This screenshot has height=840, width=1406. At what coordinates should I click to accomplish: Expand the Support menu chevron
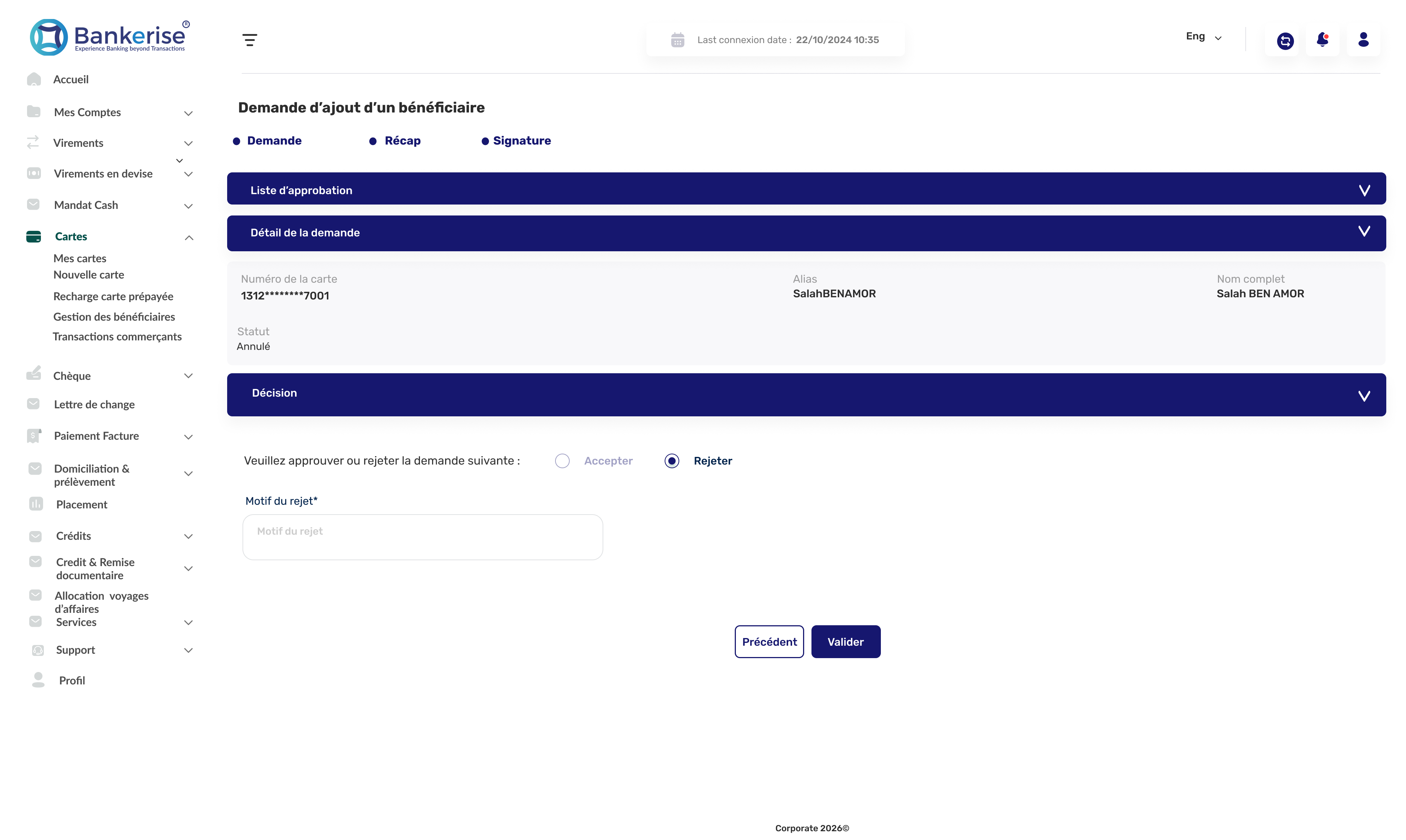(188, 651)
